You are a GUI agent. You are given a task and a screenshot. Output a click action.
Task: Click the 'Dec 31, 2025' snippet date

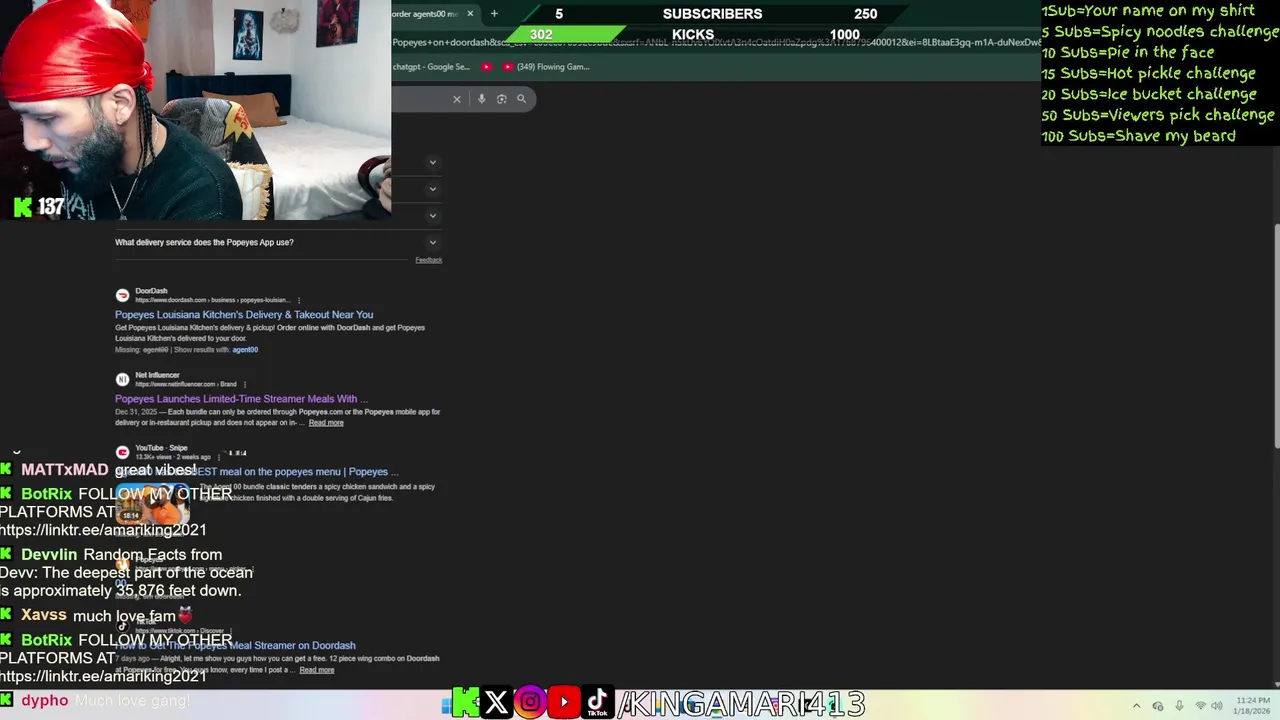pos(137,412)
